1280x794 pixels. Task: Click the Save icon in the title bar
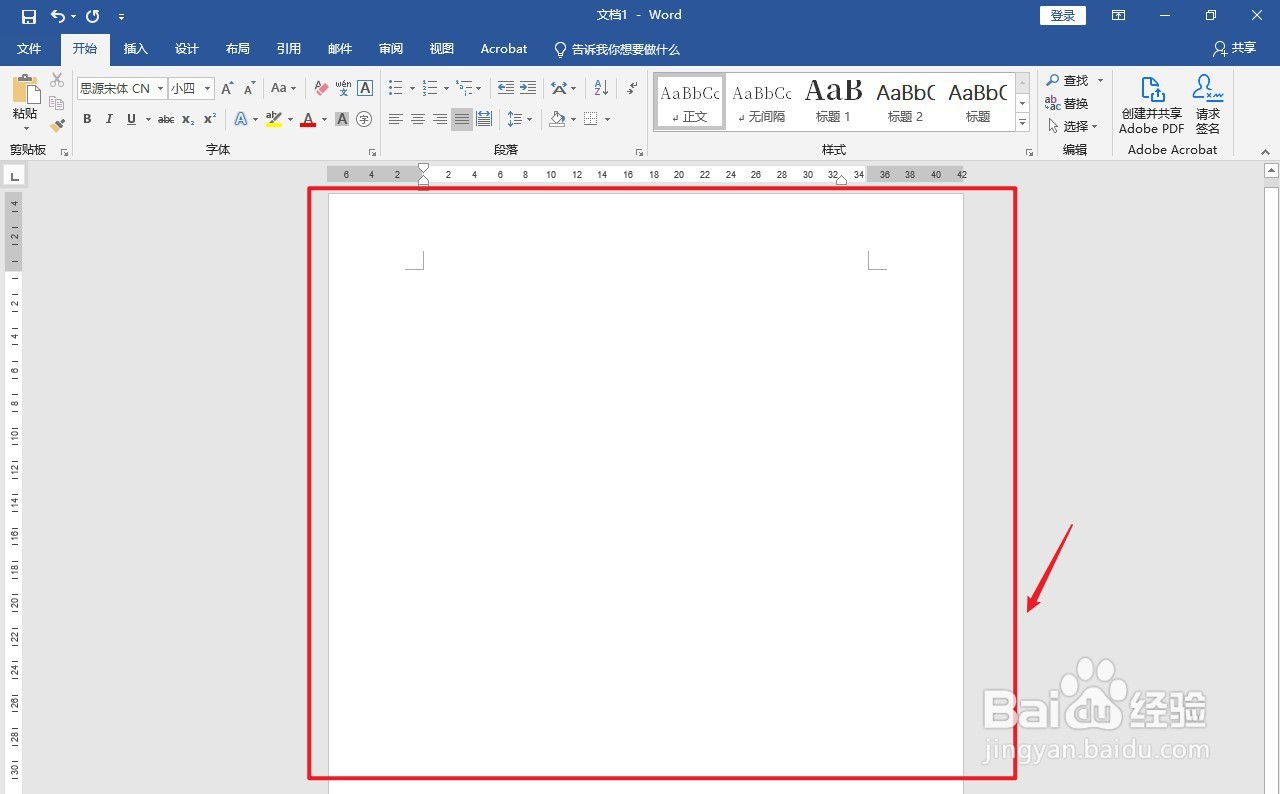(x=28, y=16)
